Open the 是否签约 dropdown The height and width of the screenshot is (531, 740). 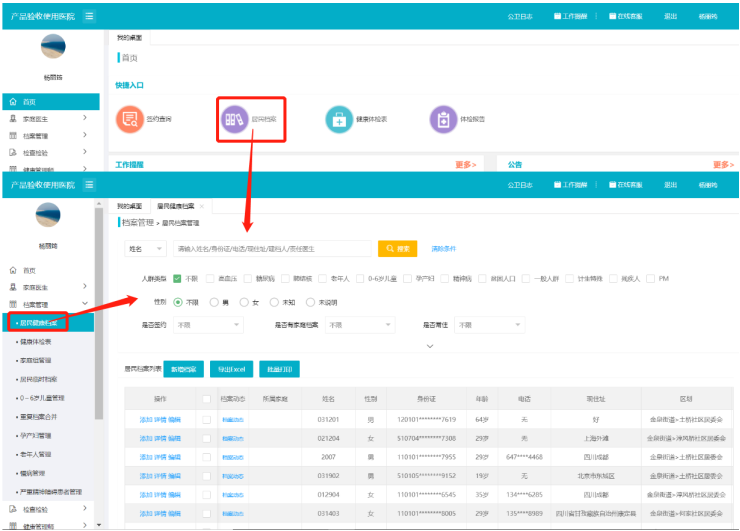tap(208, 325)
